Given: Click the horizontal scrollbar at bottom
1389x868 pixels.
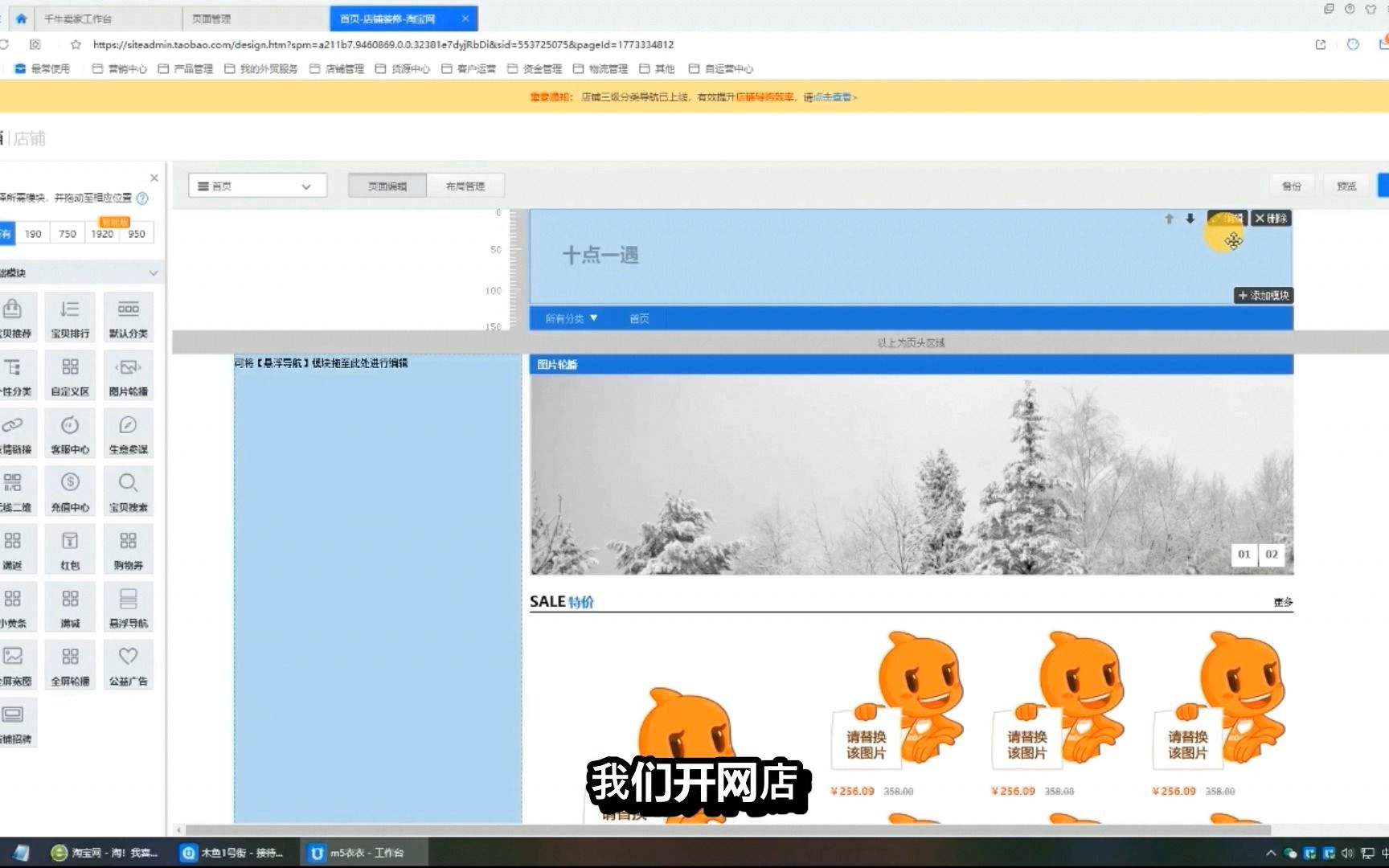Looking at the screenshot, I should (727, 830).
